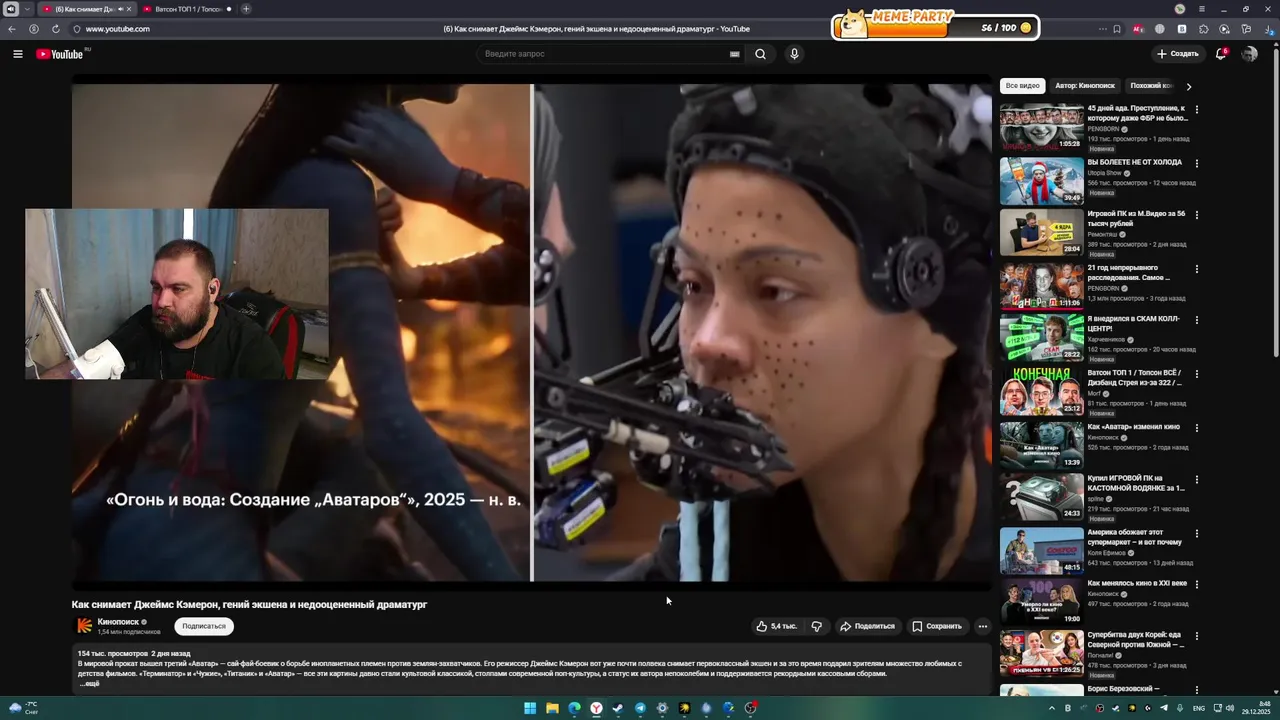Select the 'Похожий контент' chip

click(x=1152, y=86)
